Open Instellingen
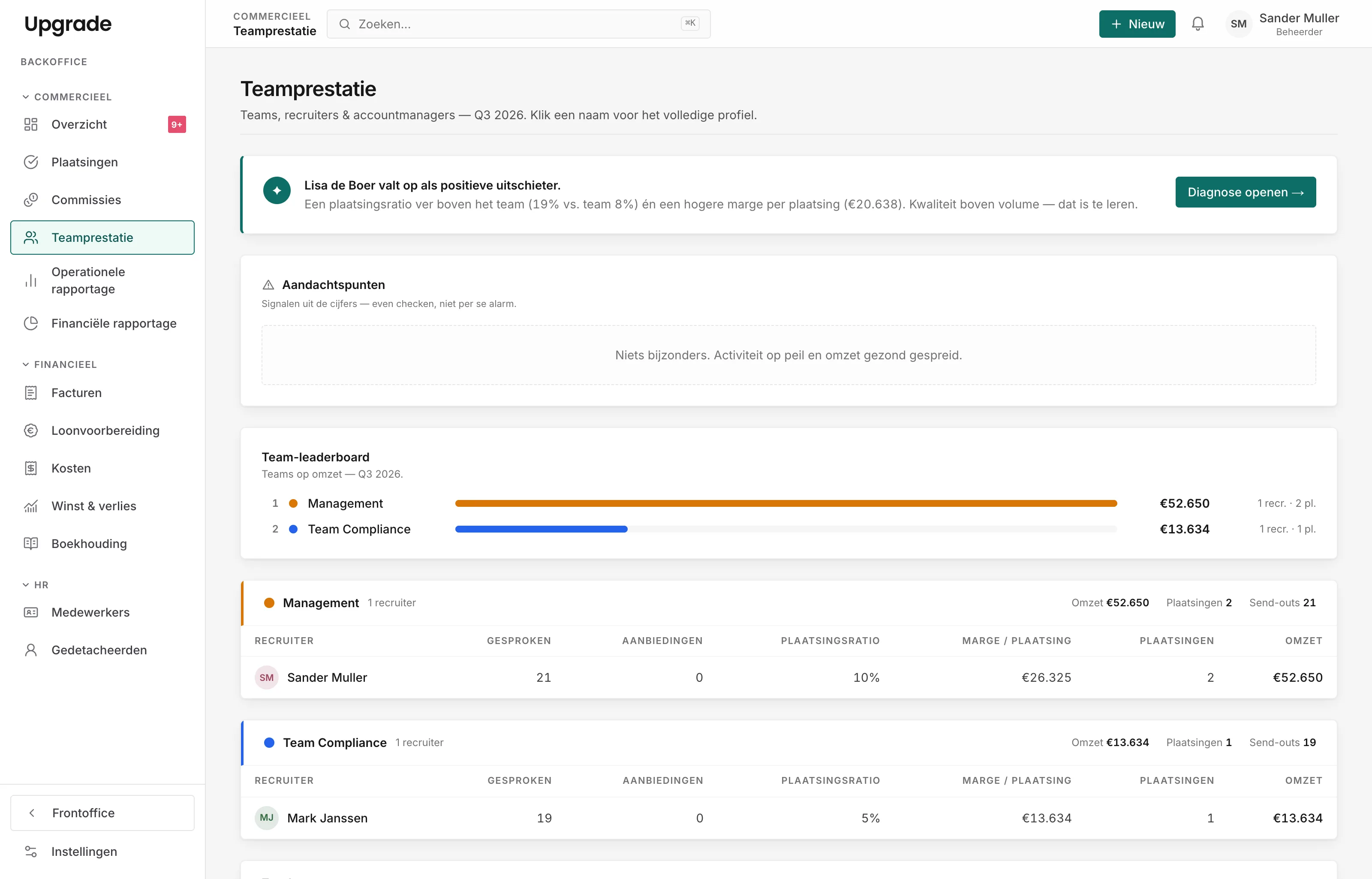Screen dimensions: 1372x879 point(102,851)
